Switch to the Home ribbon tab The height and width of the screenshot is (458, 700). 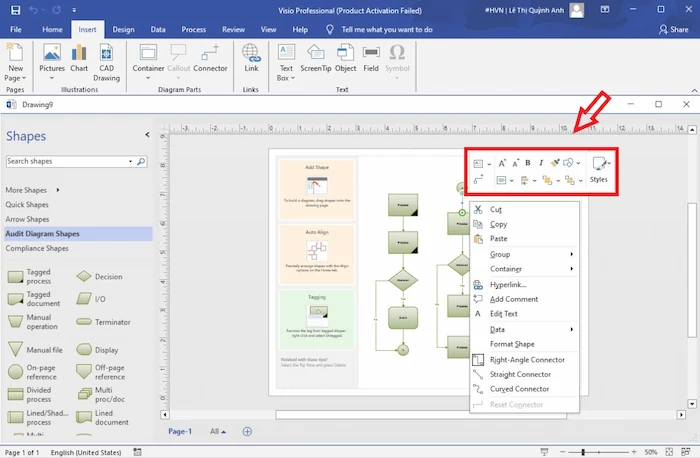click(52, 29)
